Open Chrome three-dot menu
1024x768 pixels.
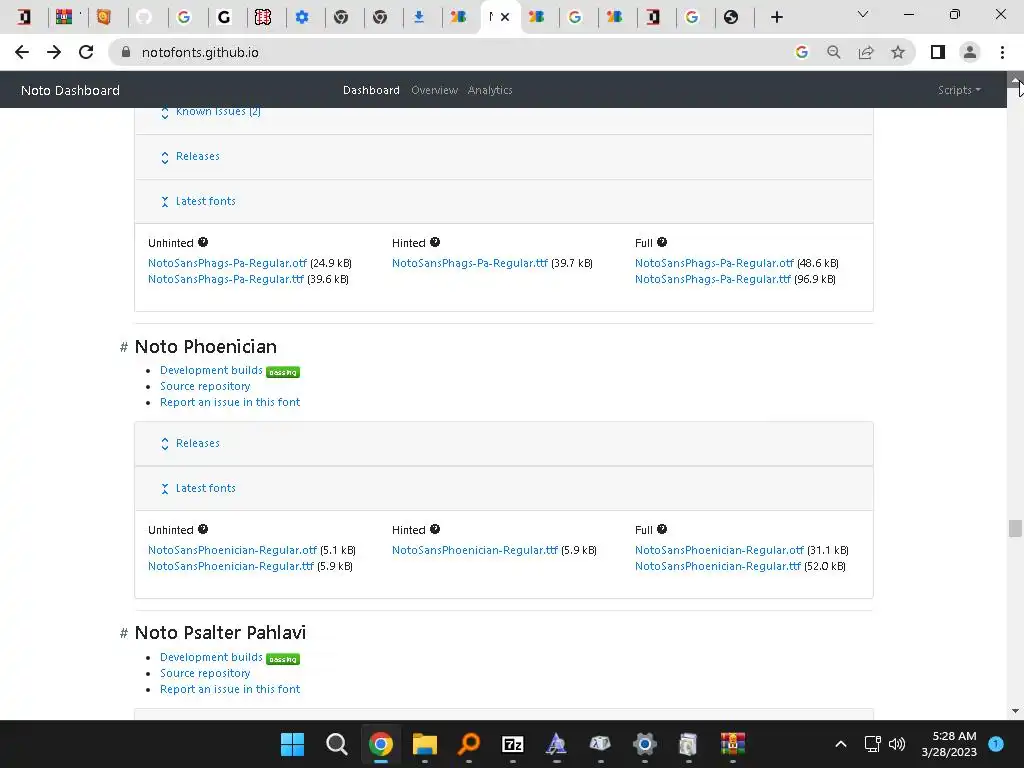1002,52
